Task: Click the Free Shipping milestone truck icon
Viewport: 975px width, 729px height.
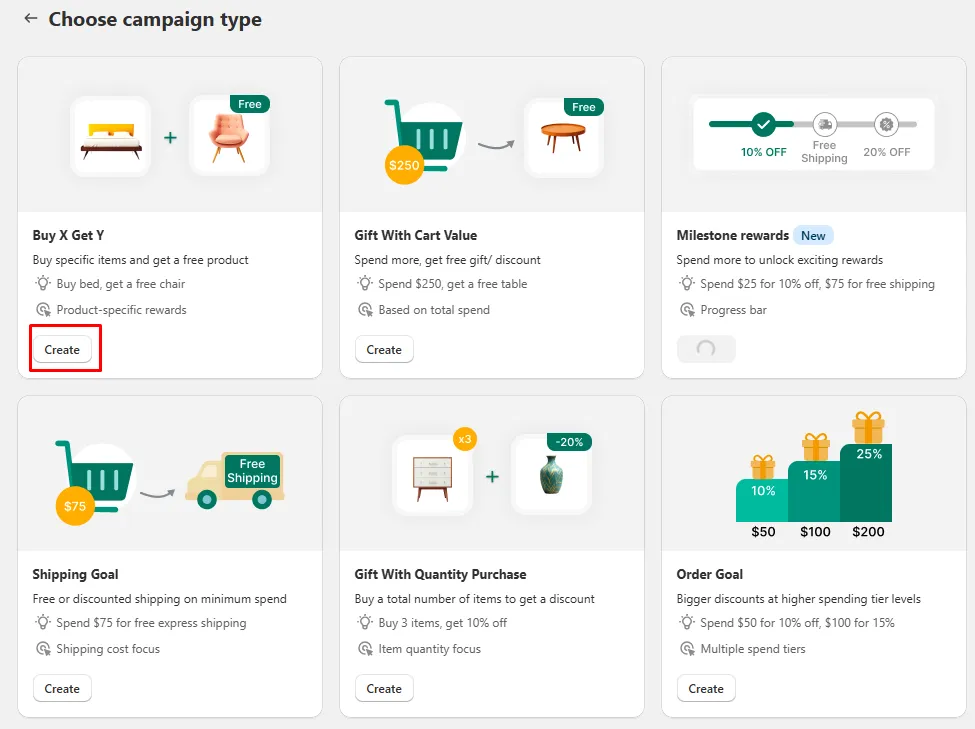Action: tap(824, 125)
